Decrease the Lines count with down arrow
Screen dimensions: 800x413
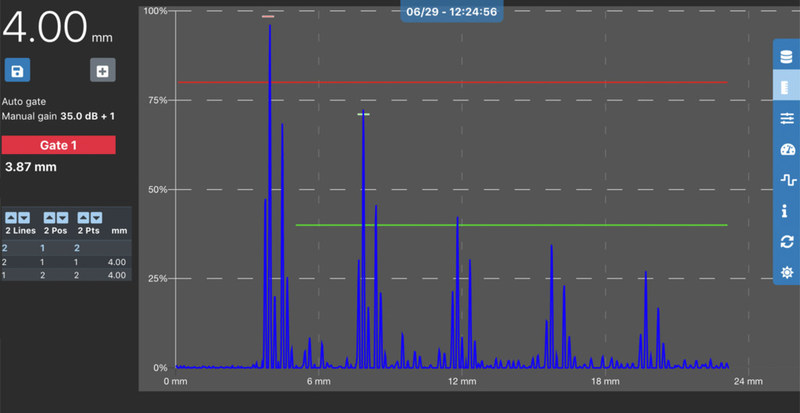point(24,218)
